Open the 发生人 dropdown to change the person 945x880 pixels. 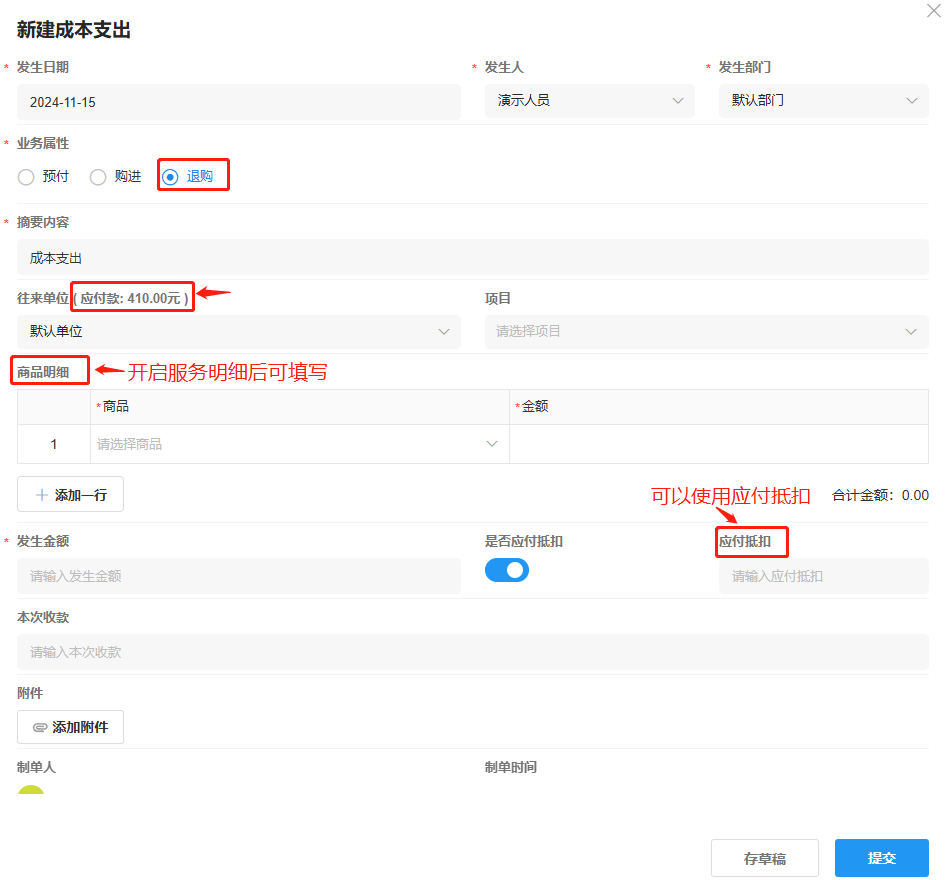[588, 101]
